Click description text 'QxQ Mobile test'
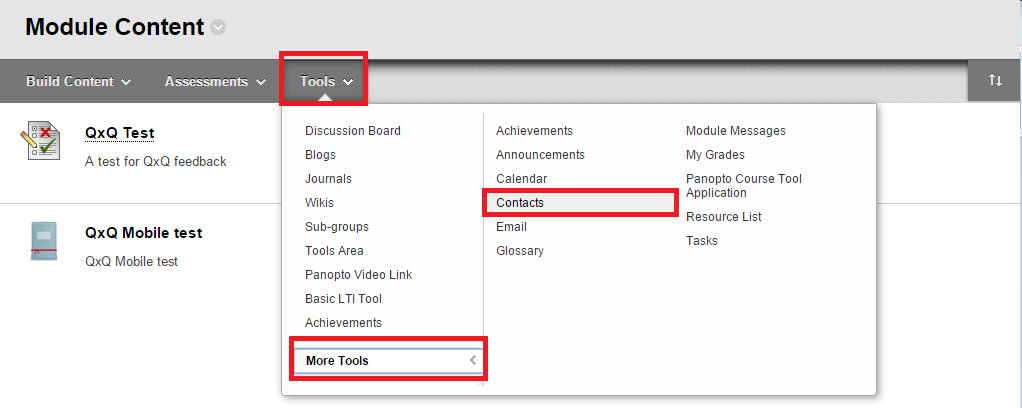 pyautogui.click(x=131, y=262)
